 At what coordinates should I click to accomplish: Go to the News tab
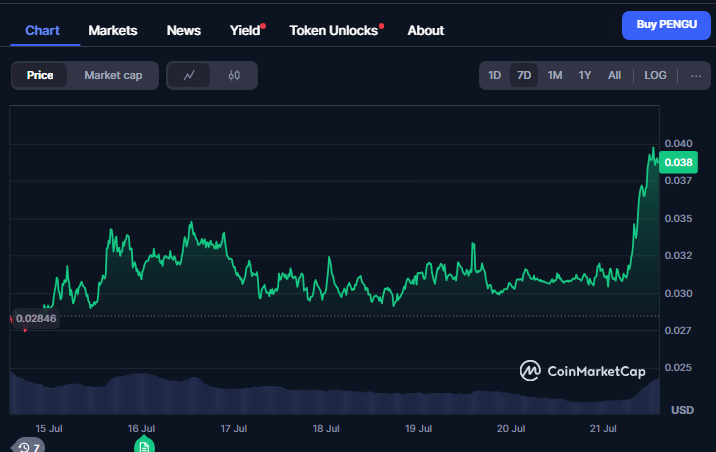[x=184, y=31]
